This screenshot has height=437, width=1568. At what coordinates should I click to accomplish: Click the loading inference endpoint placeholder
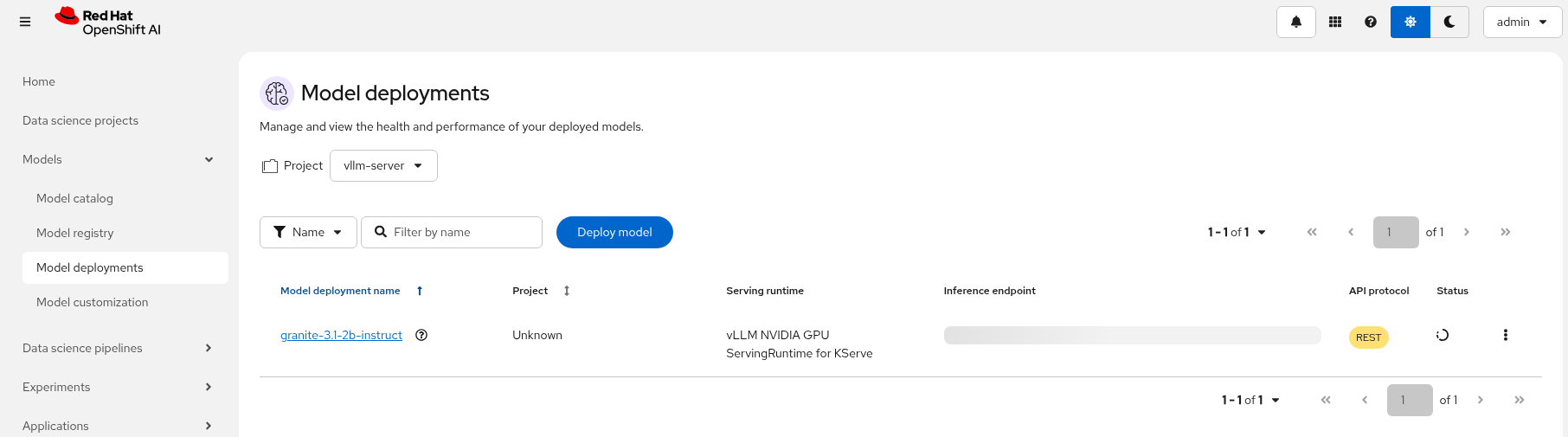1132,335
